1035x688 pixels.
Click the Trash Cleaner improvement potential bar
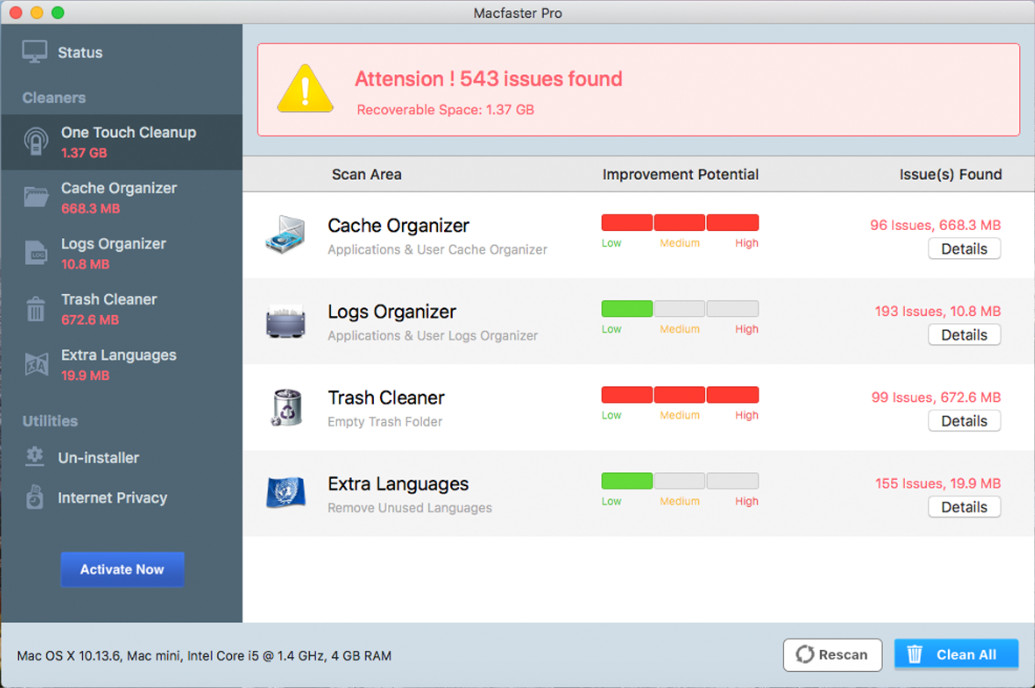680,395
